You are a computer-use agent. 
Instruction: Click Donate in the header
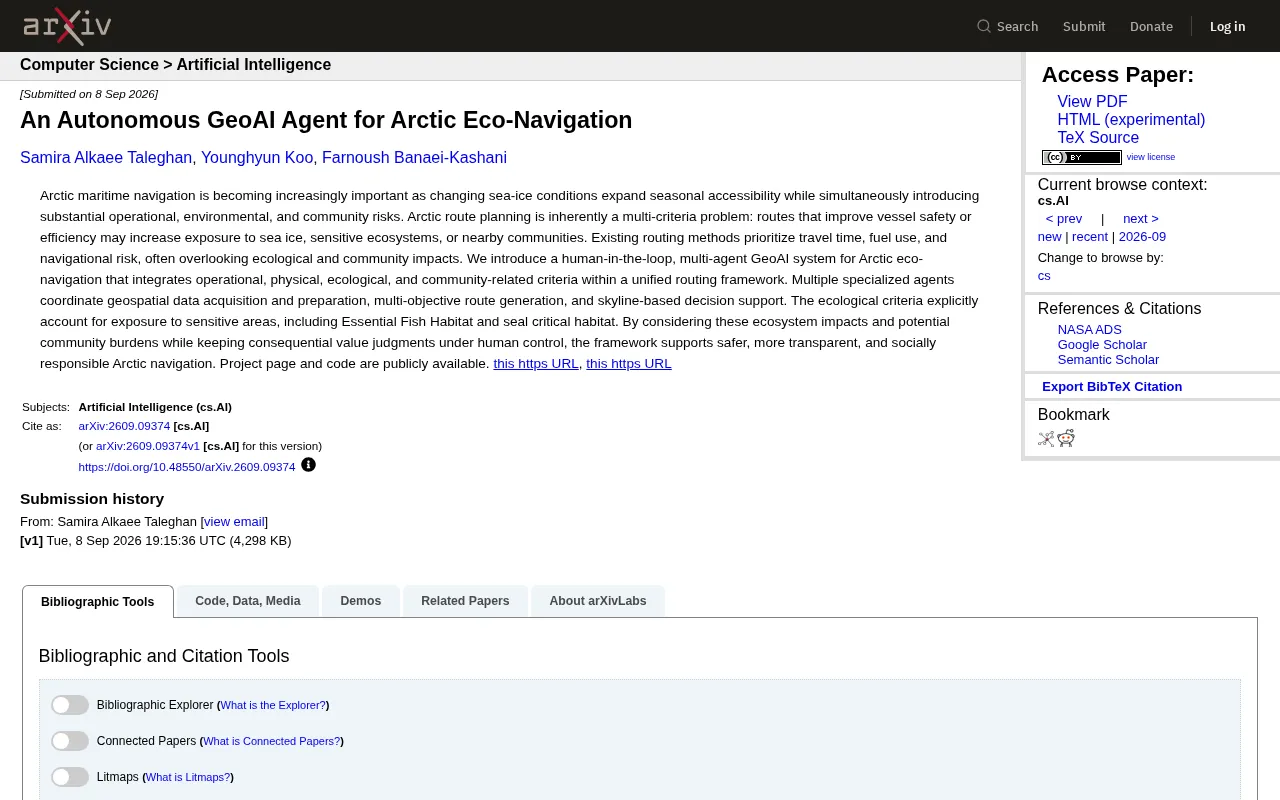pyautogui.click(x=1151, y=26)
